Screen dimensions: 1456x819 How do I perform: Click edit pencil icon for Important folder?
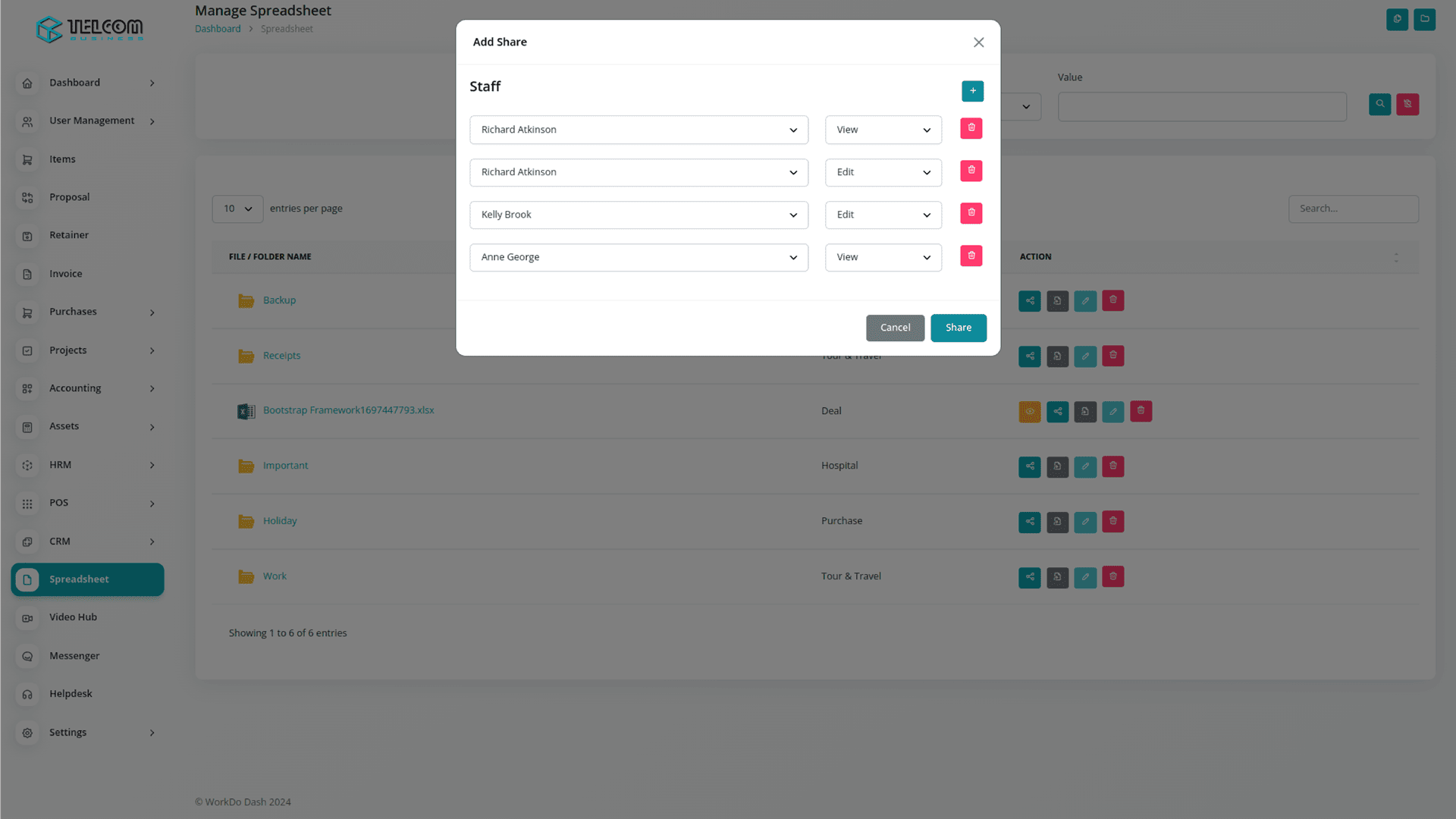[1084, 466]
